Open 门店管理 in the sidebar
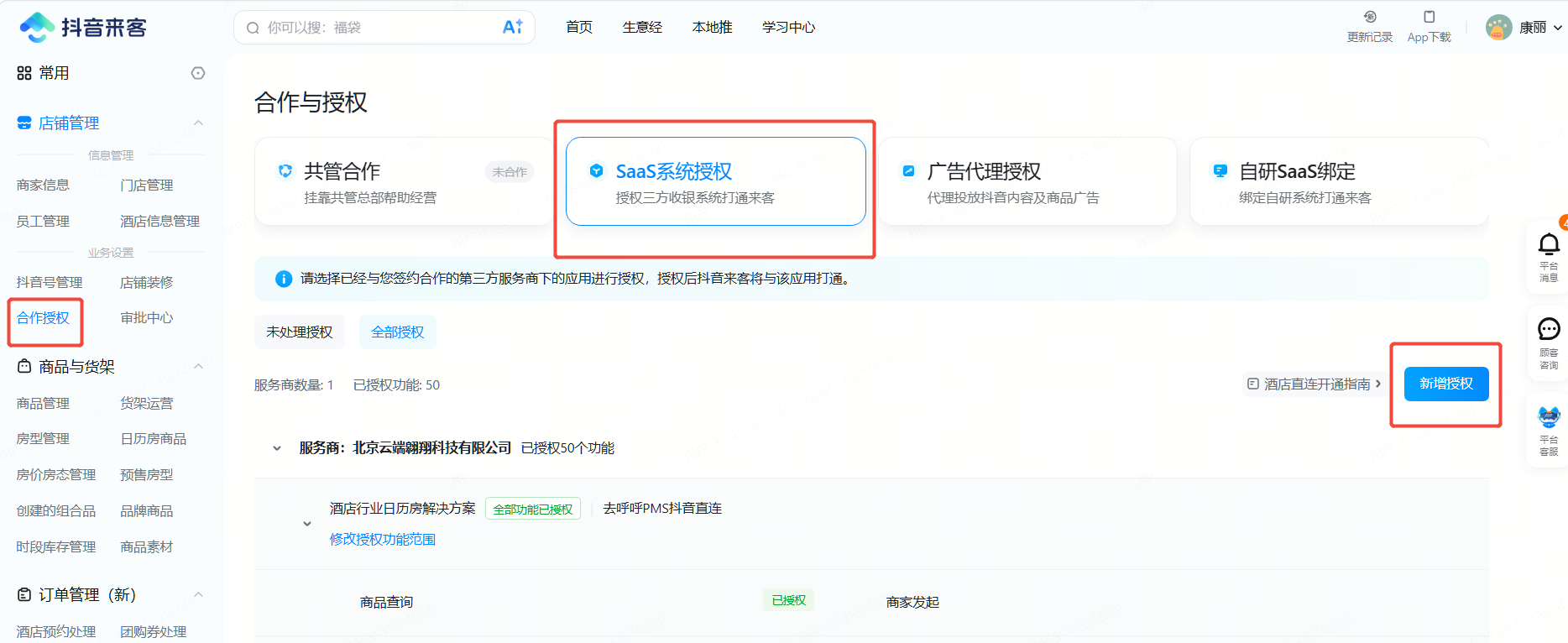The width and height of the screenshot is (1568, 643). coord(147,185)
